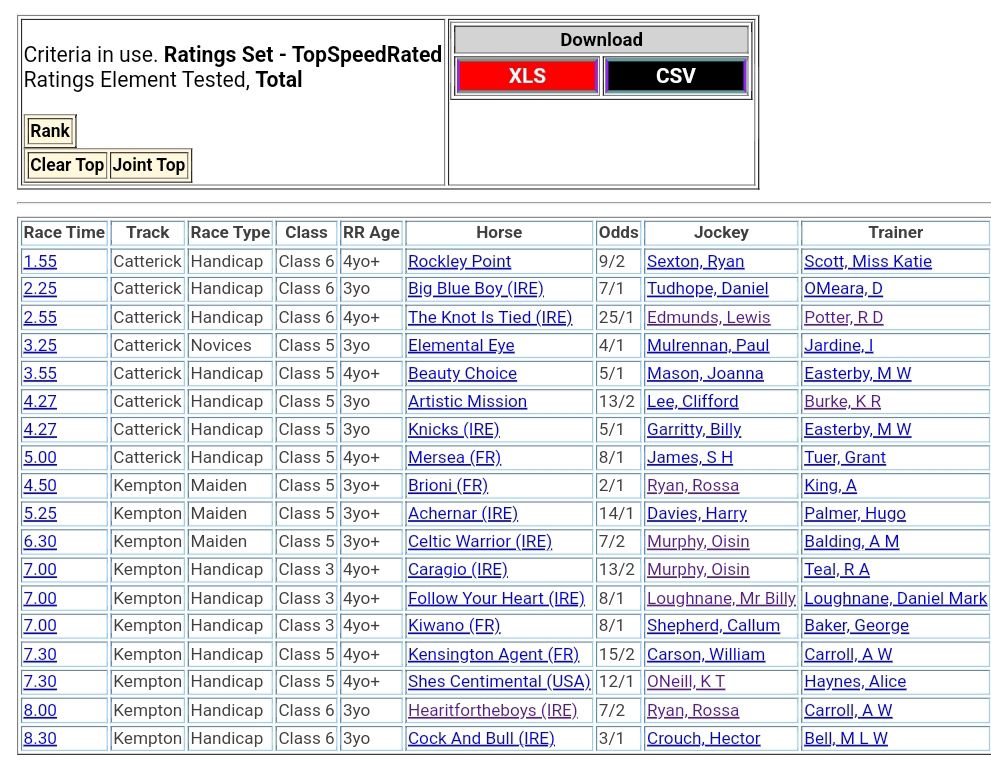
Task: View trainer Bell, M L W
Action: pos(846,738)
